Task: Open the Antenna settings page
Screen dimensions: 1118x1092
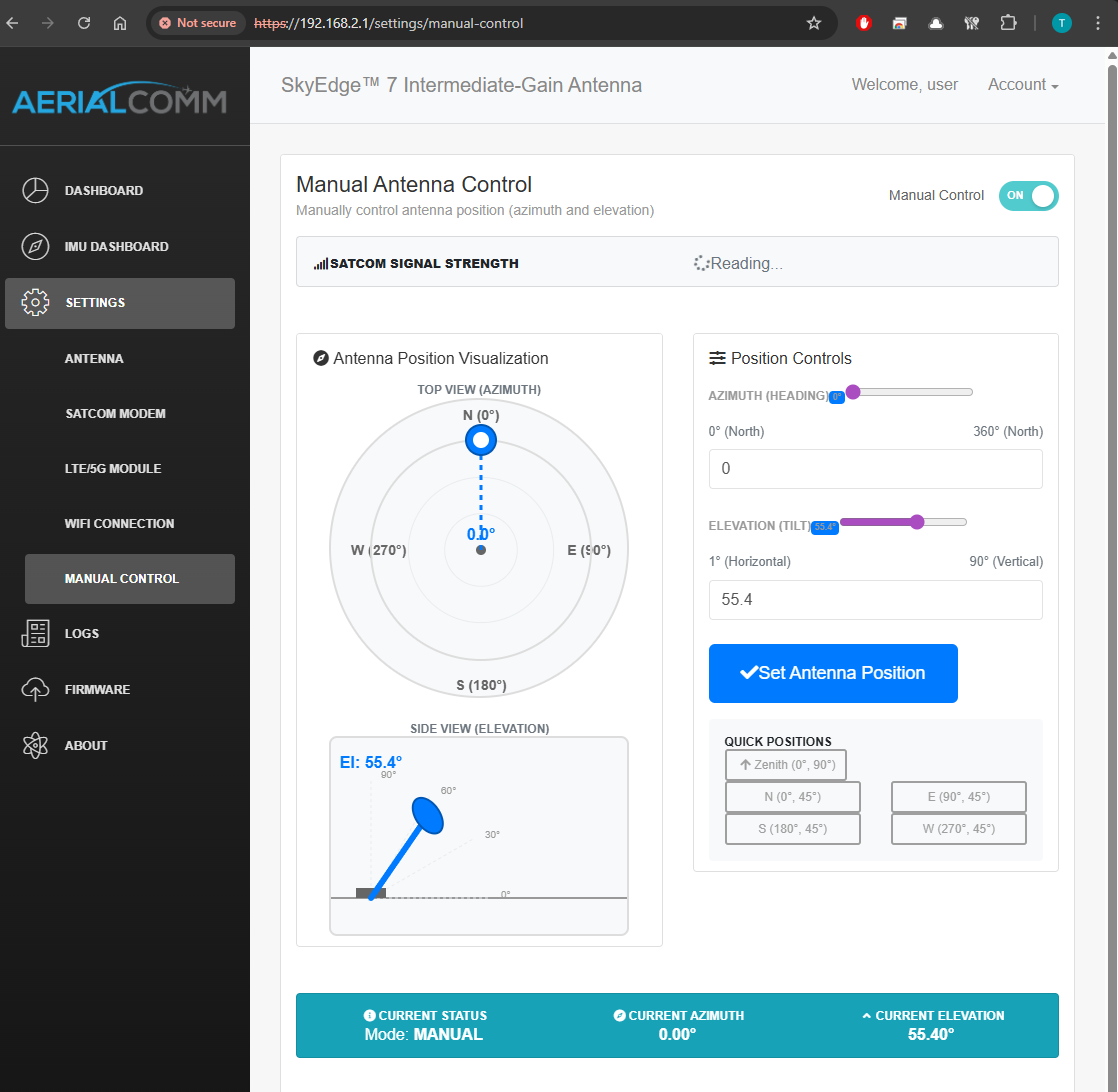Action: 94,358
